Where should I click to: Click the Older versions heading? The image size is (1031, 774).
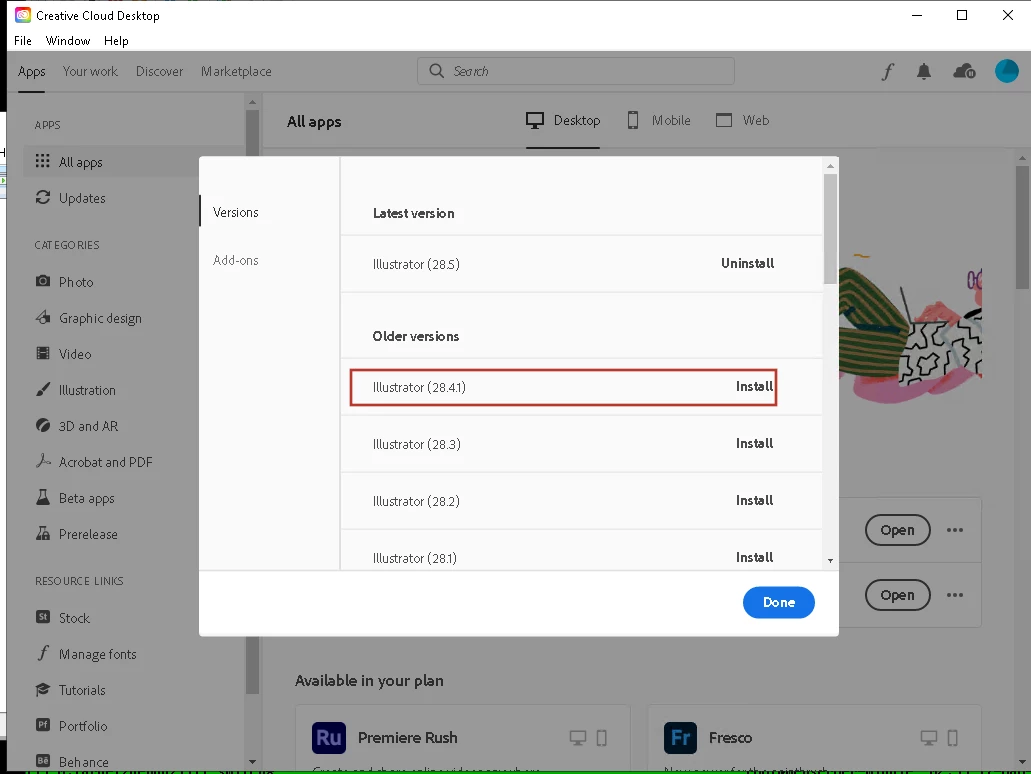click(x=416, y=336)
